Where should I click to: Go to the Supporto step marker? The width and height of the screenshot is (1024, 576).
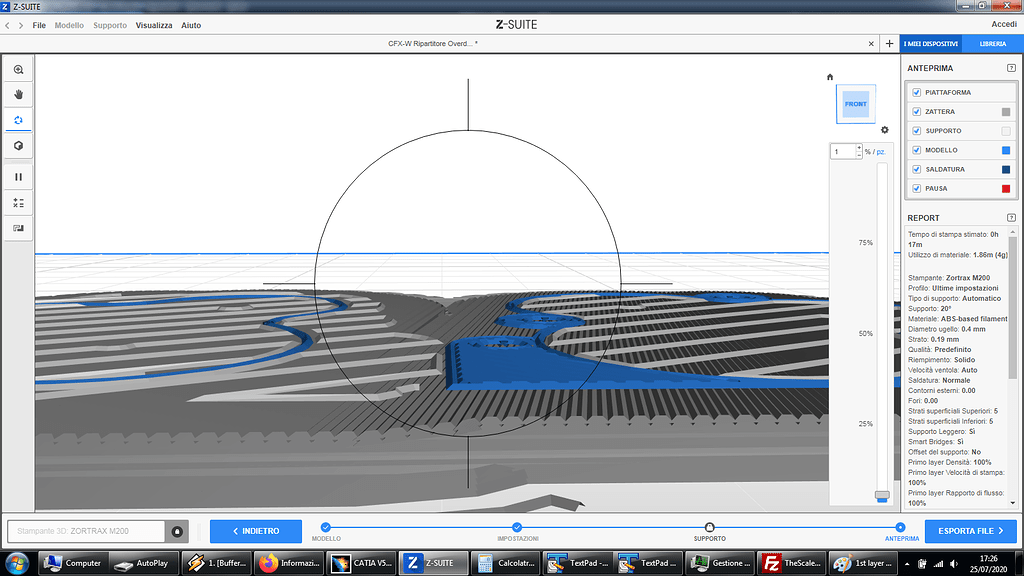709,527
